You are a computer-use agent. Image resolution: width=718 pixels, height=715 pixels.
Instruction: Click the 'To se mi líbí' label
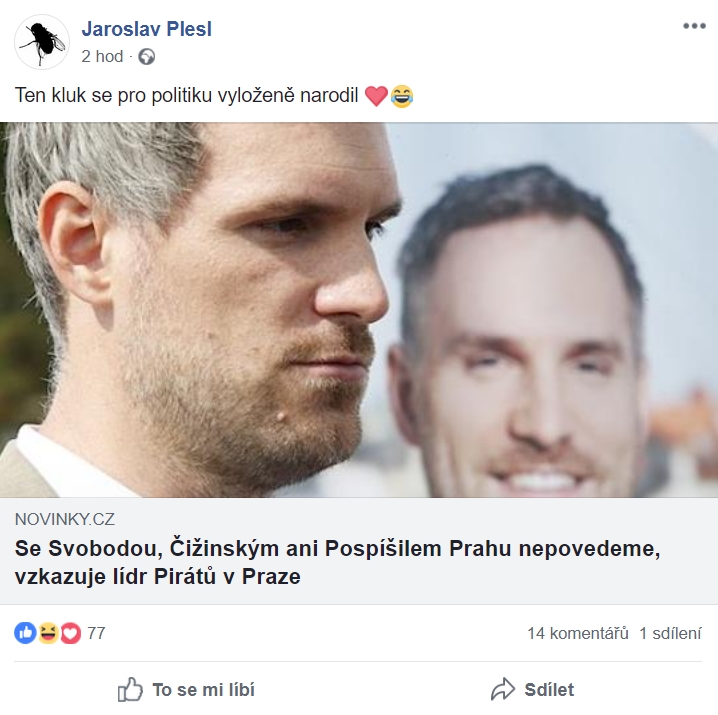tap(204, 690)
